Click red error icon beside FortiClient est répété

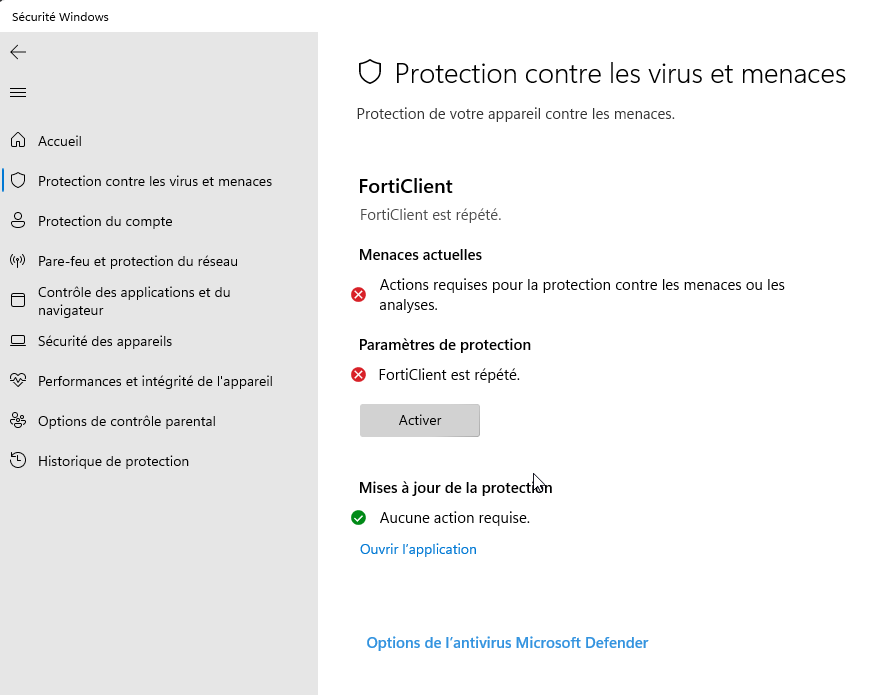359,375
